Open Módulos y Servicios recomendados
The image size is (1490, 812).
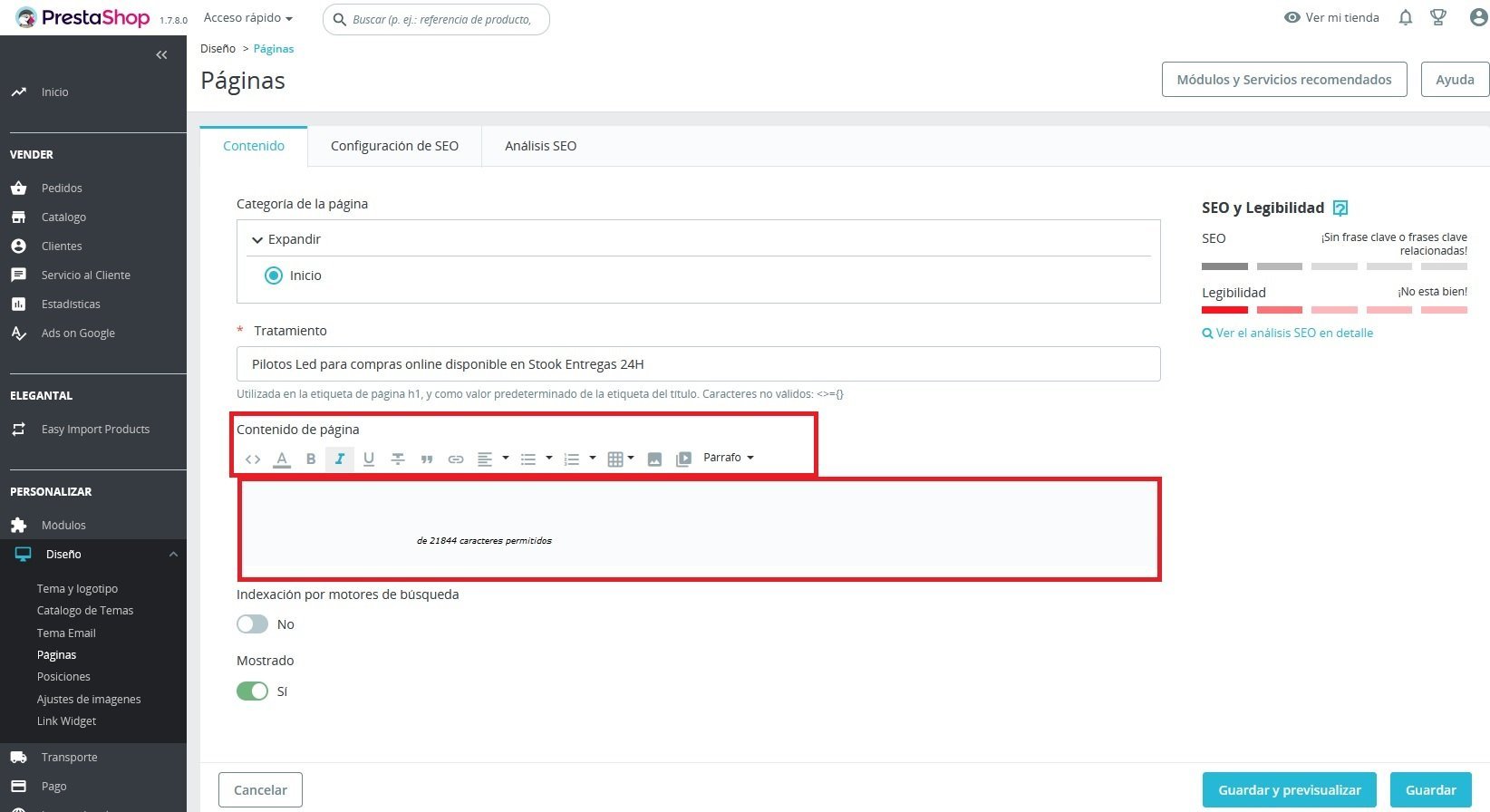1284,80
